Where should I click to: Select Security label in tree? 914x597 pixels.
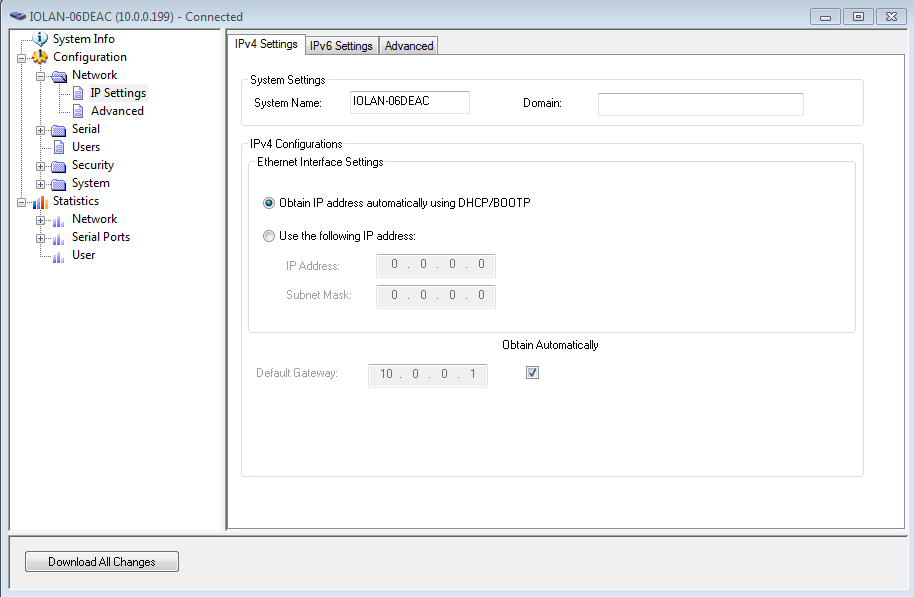[x=93, y=166]
